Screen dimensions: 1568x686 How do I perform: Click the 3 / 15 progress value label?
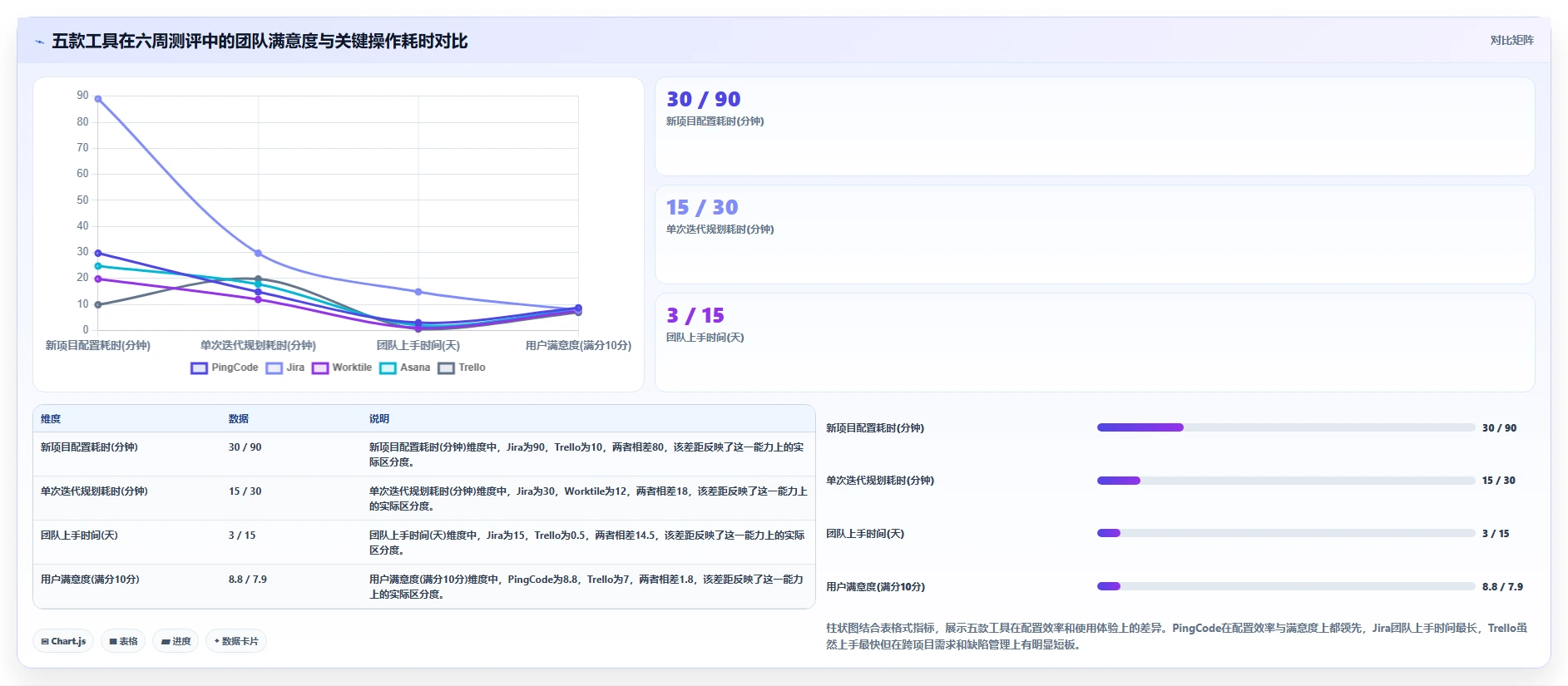[1496, 534]
